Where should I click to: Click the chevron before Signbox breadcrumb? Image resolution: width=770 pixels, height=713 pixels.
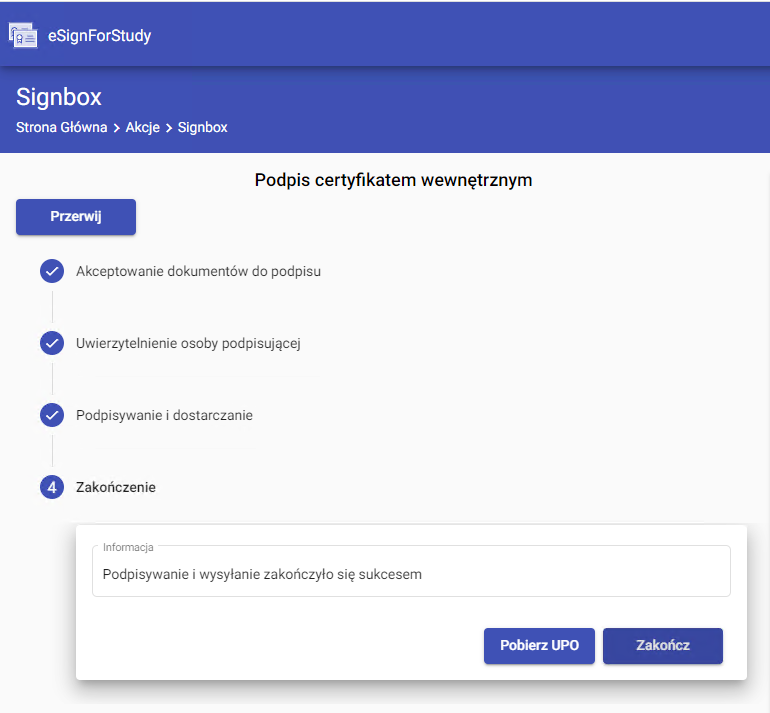pyautogui.click(x=169, y=128)
